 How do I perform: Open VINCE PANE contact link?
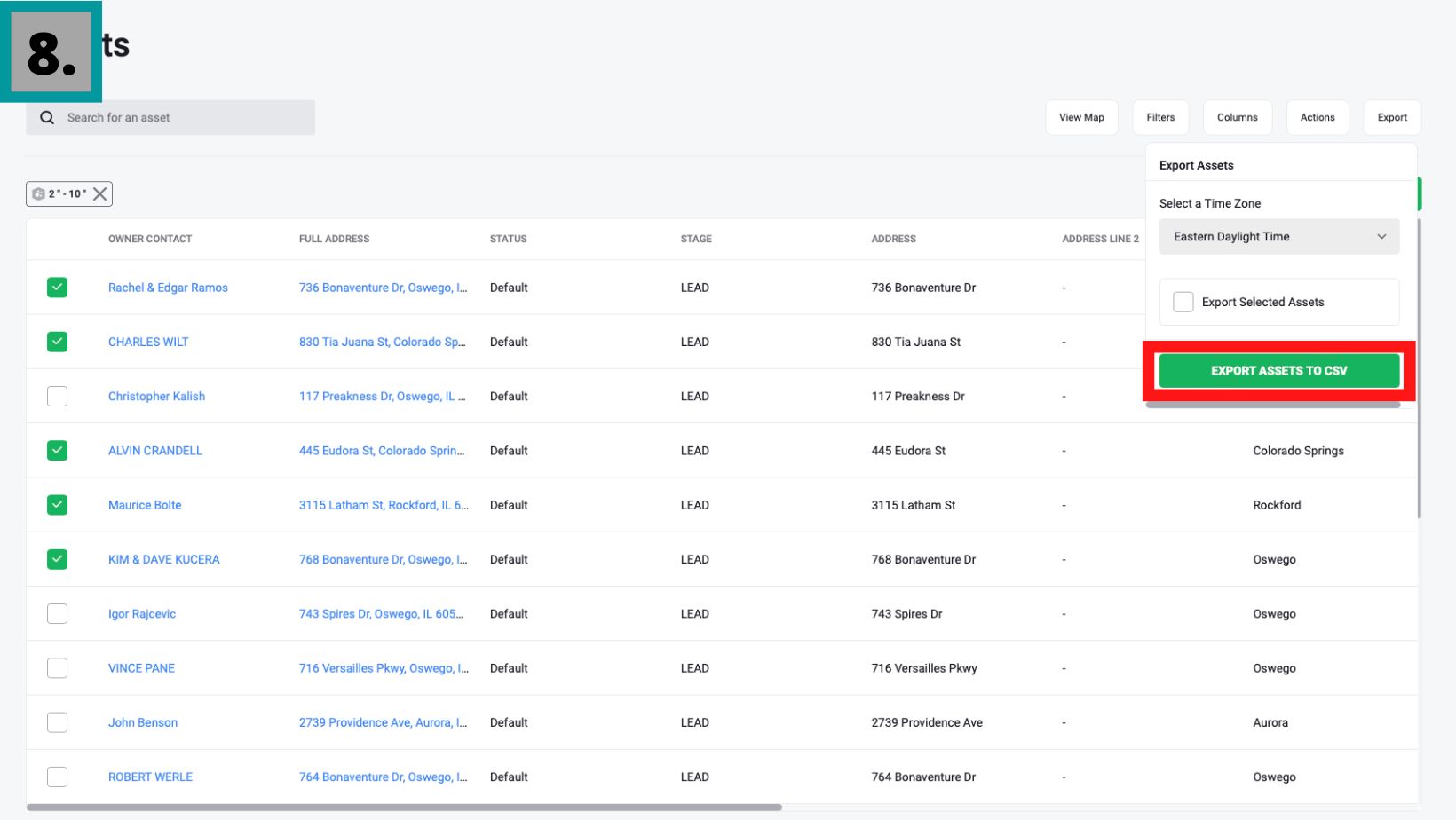[141, 668]
